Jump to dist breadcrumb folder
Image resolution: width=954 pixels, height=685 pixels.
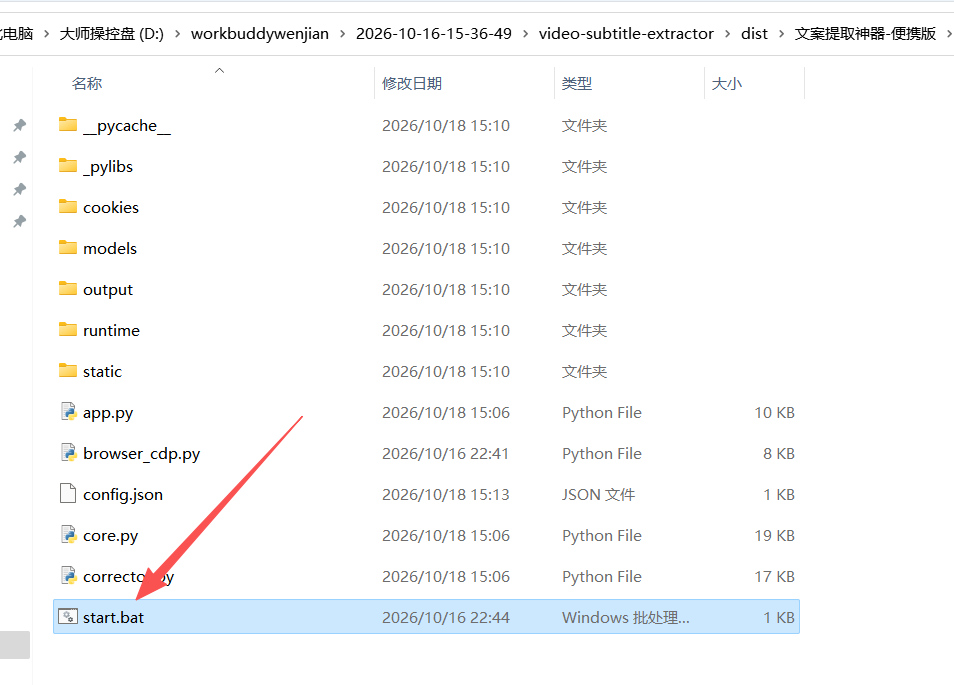(x=754, y=34)
